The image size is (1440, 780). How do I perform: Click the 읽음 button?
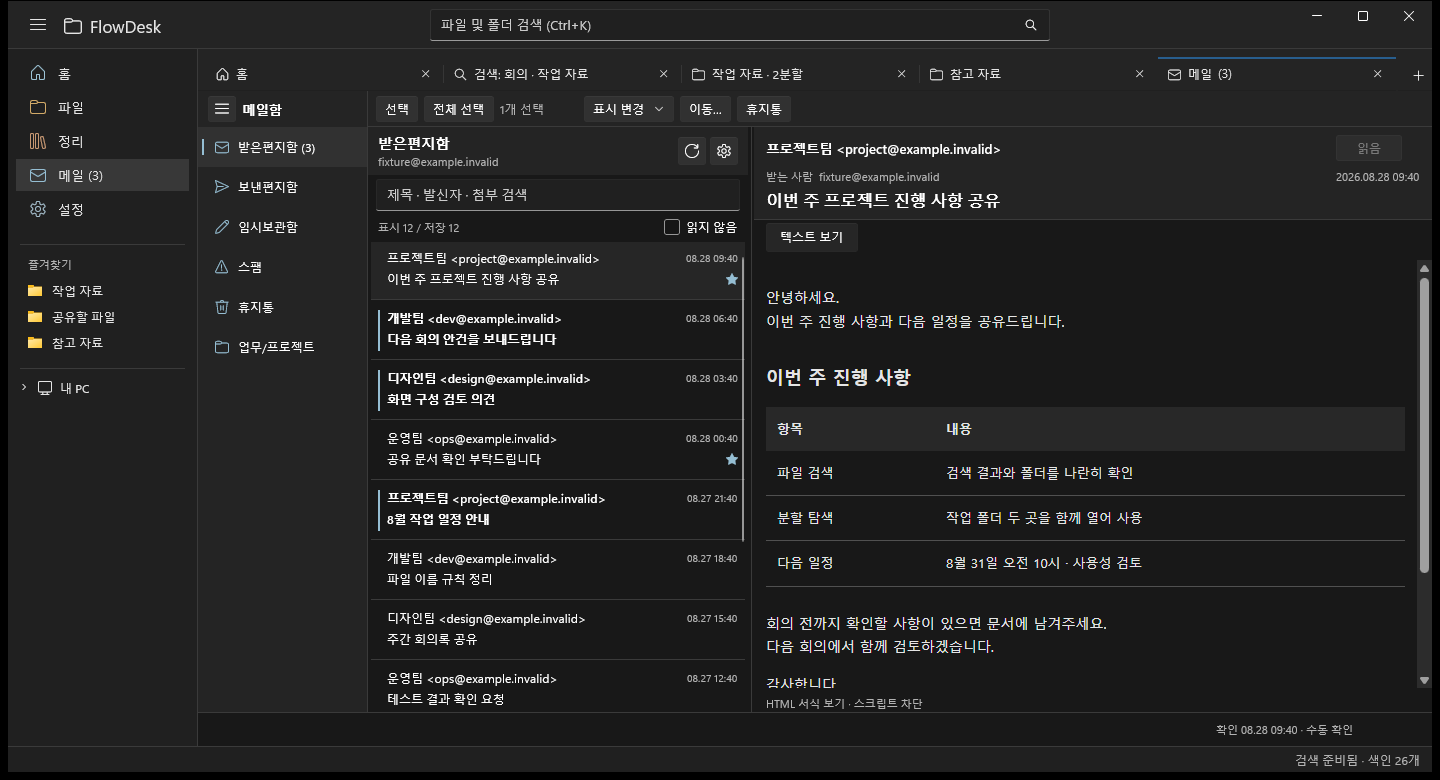pyautogui.click(x=1369, y=148)
